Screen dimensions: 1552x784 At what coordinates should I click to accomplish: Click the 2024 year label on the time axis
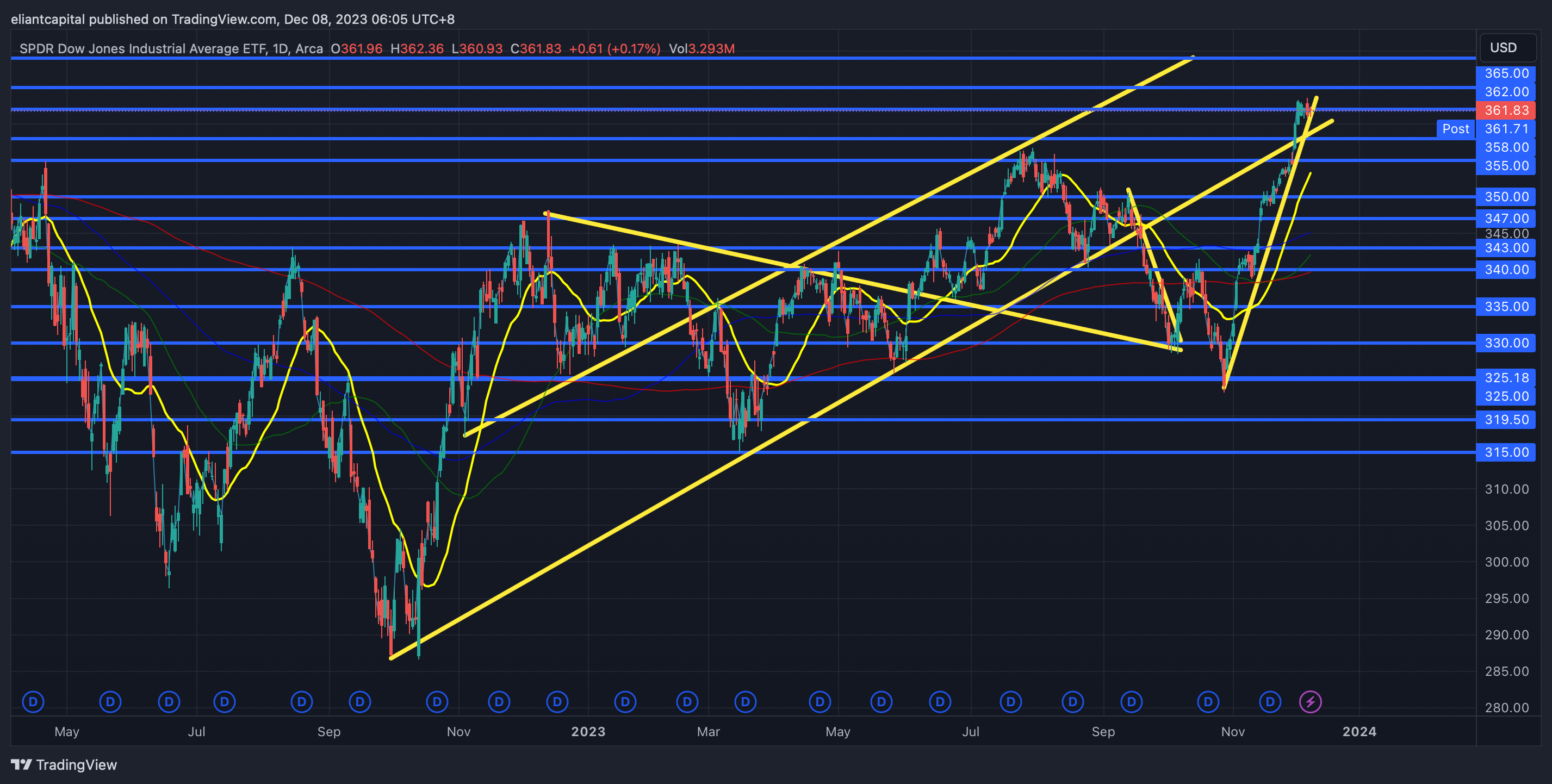pyautogui.click(x=1359, y=732)
